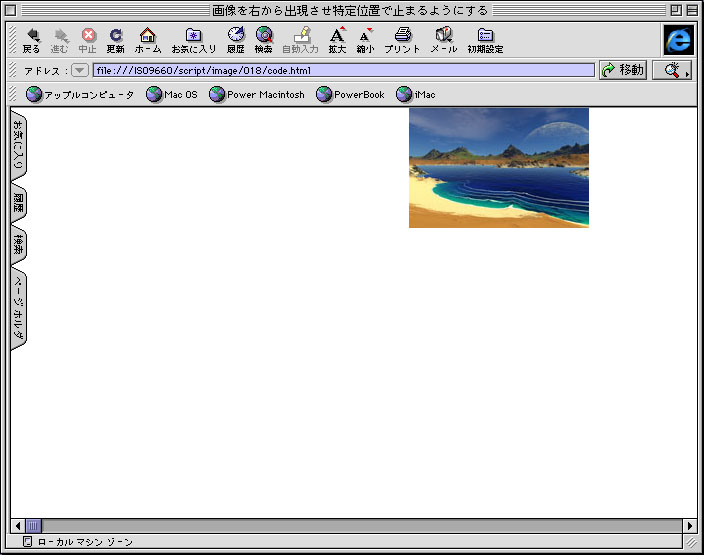Click the horizontal scrollbar thumb
The width and height of the screenshot is (704, 555).
pyautogui.click(x=33, y=525)
